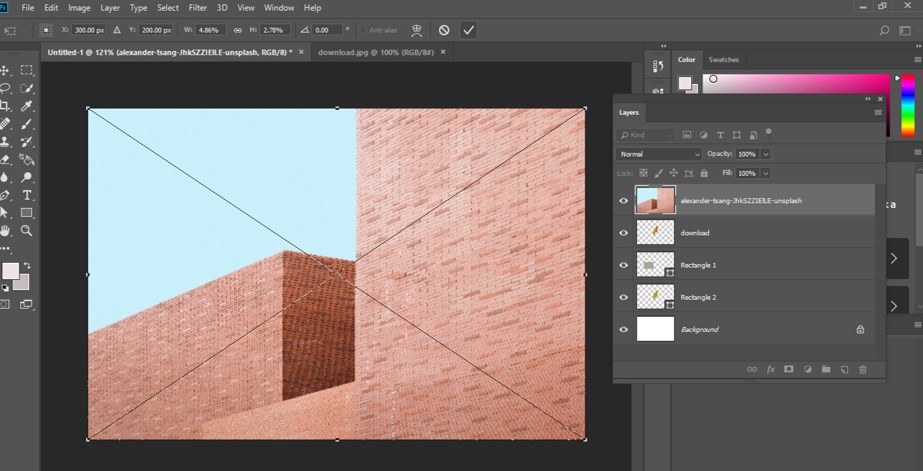This screenshot has height=471, width=923.
Task: Hide the download layer
Action: (x=623, y=233)
